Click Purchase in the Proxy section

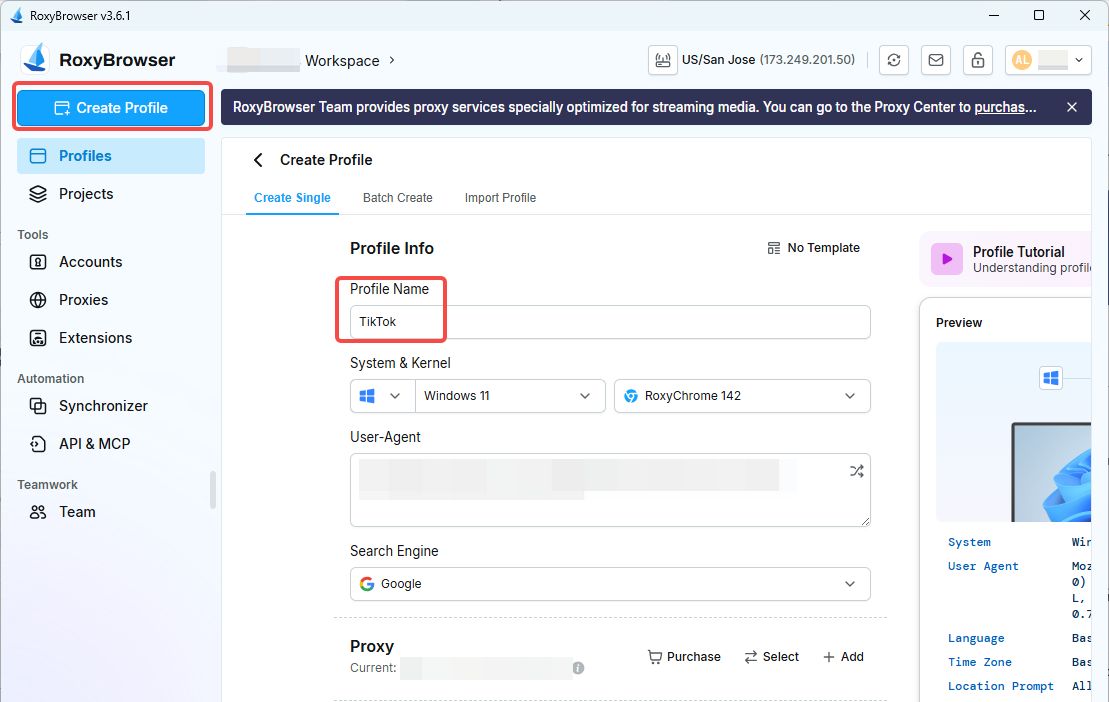pyautogui.click(x=684, y=656)
